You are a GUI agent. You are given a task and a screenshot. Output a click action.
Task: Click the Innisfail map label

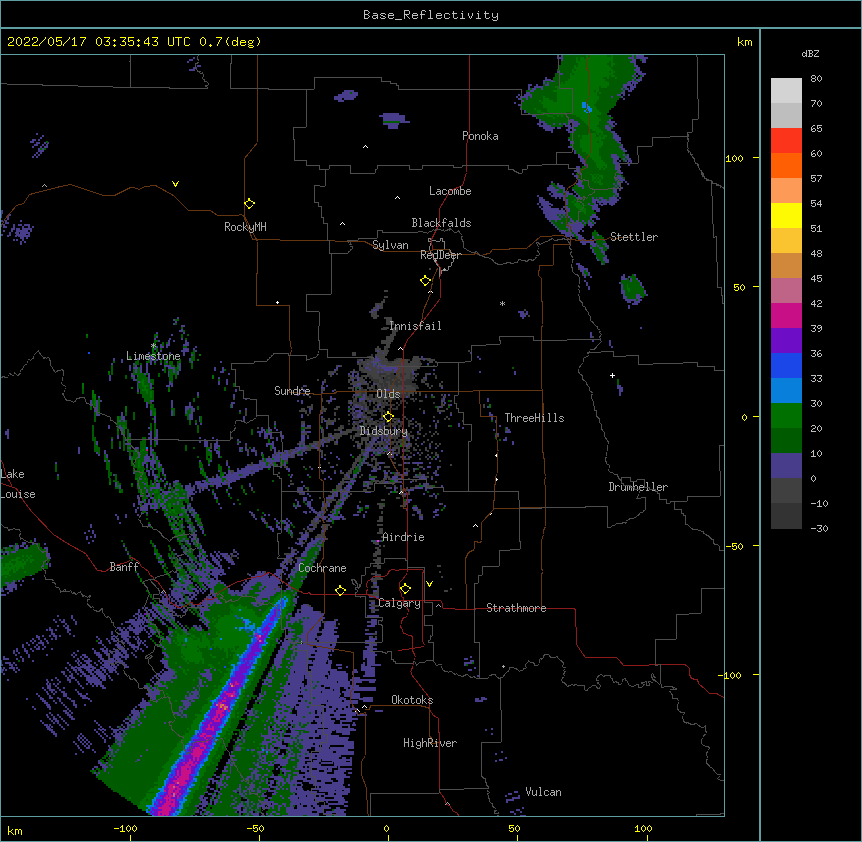[415, 326]
